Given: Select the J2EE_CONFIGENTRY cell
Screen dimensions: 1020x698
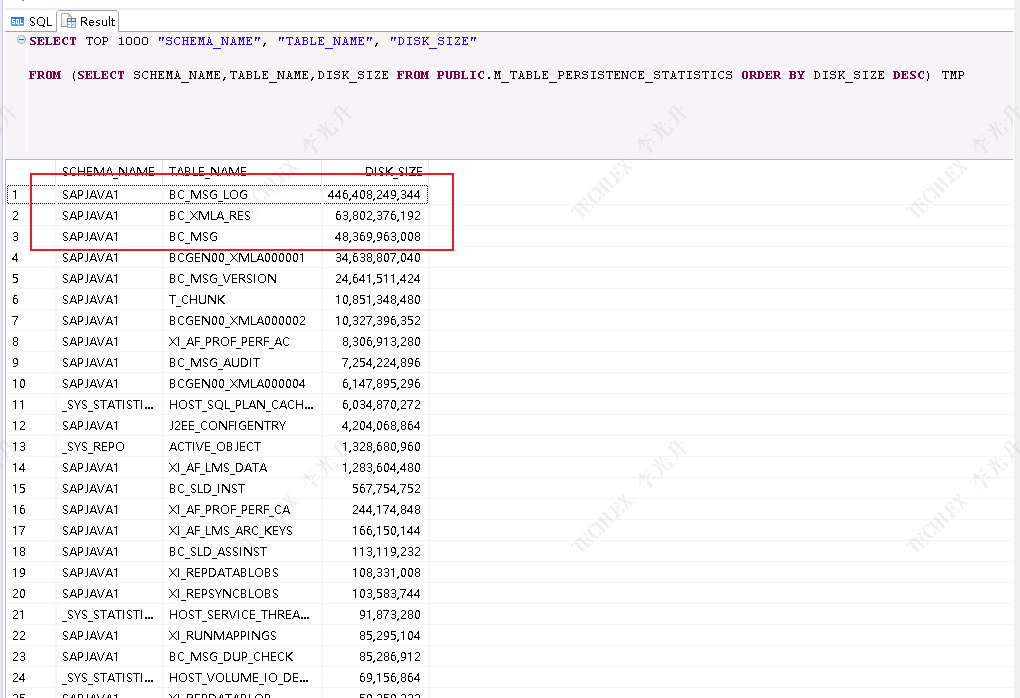Looking at the screenshot, I should click(242, 425).
